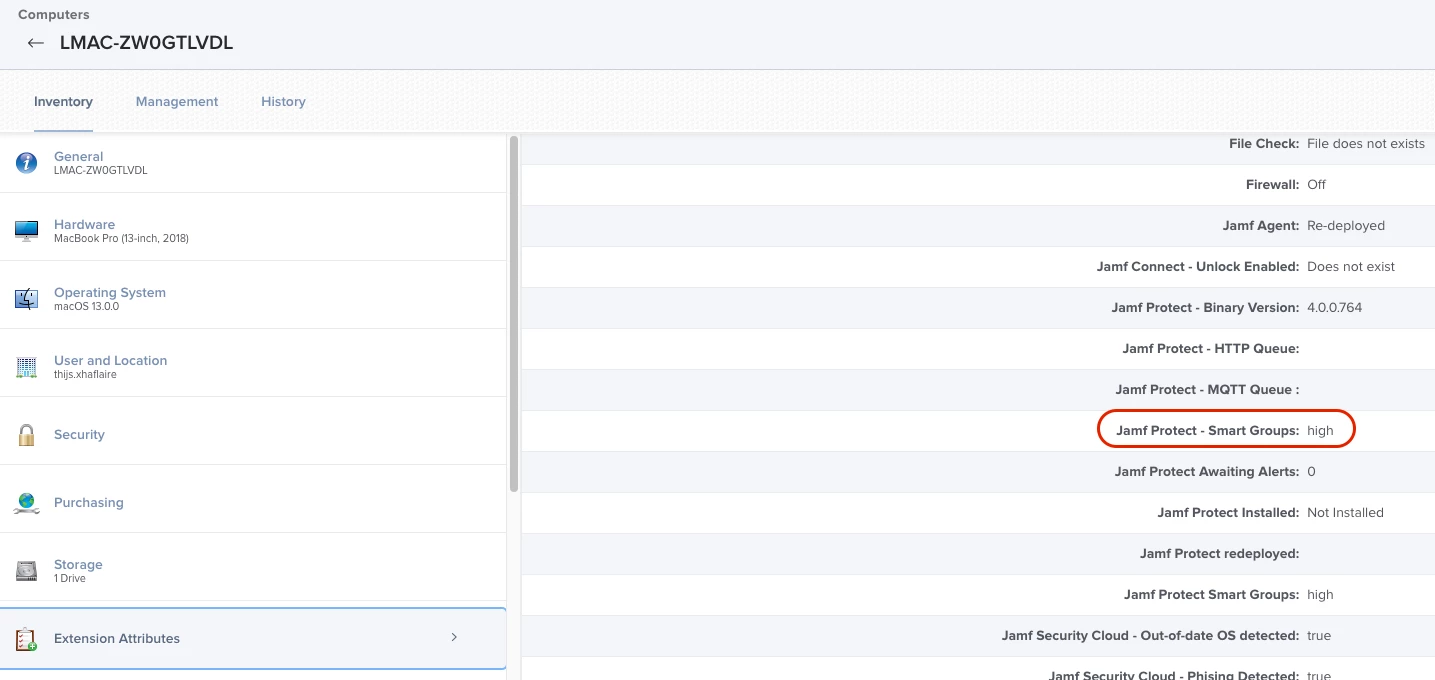This screenshot has height=680, width=1435.
Task: Click 'Jamf Protect redeployed:' label
Action: point(1220,554)
